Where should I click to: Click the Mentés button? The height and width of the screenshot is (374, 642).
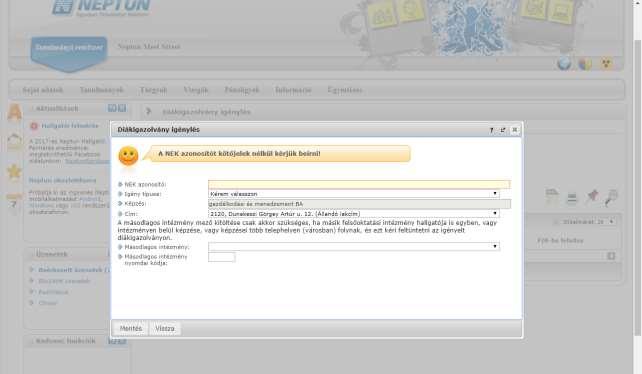[x=131, y=329]
